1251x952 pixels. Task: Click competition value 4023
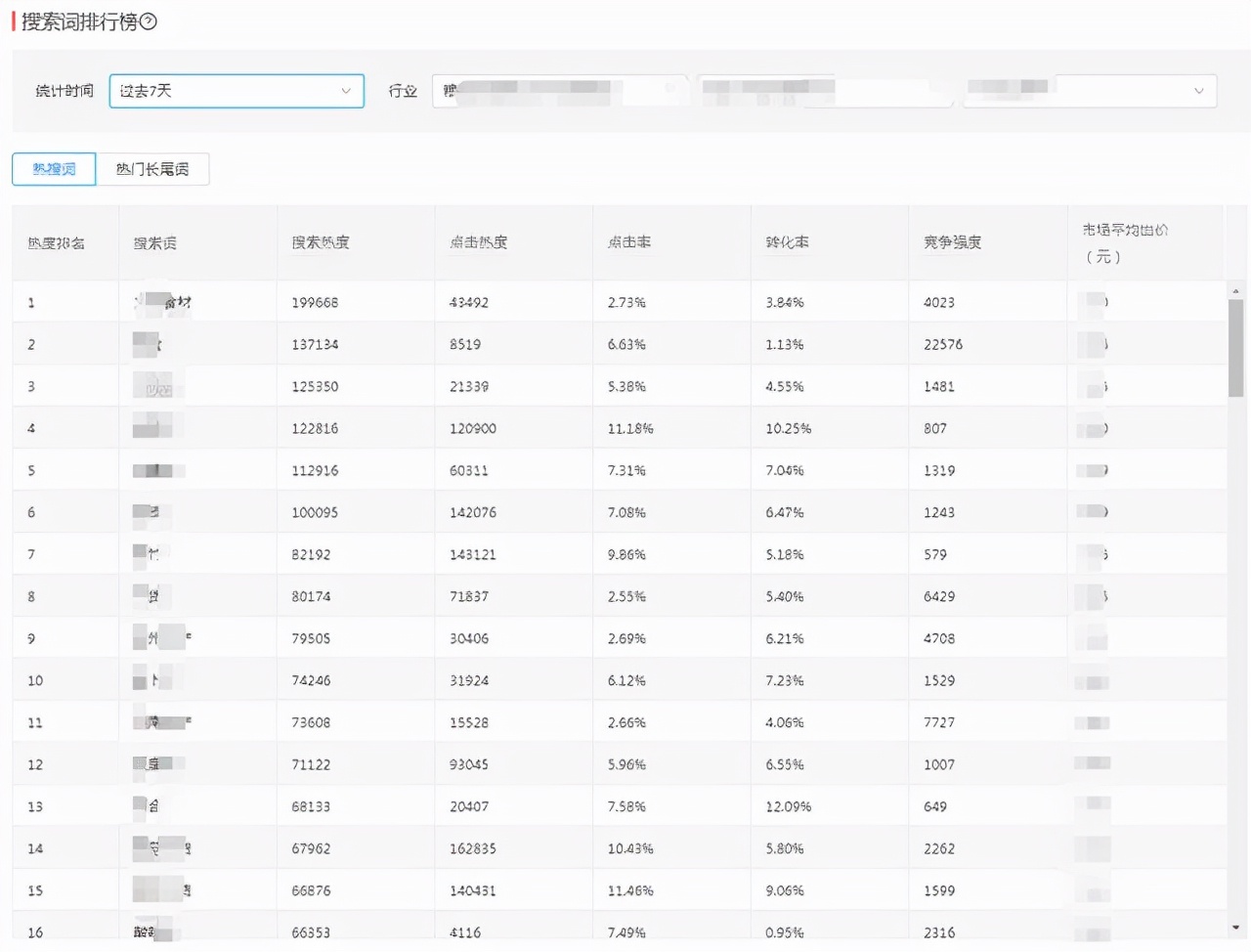point(939,303)
